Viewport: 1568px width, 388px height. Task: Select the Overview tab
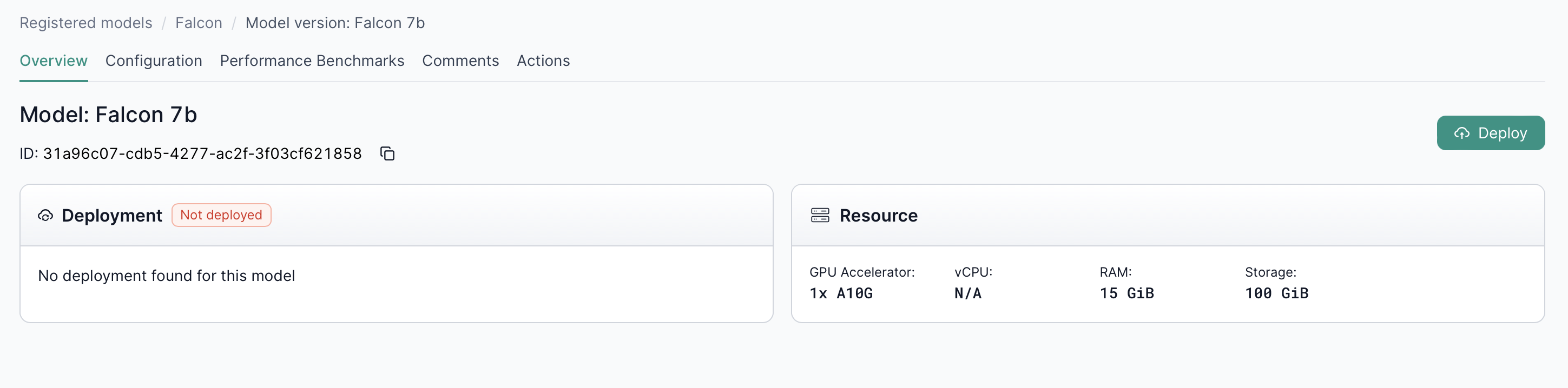[54, 61]
